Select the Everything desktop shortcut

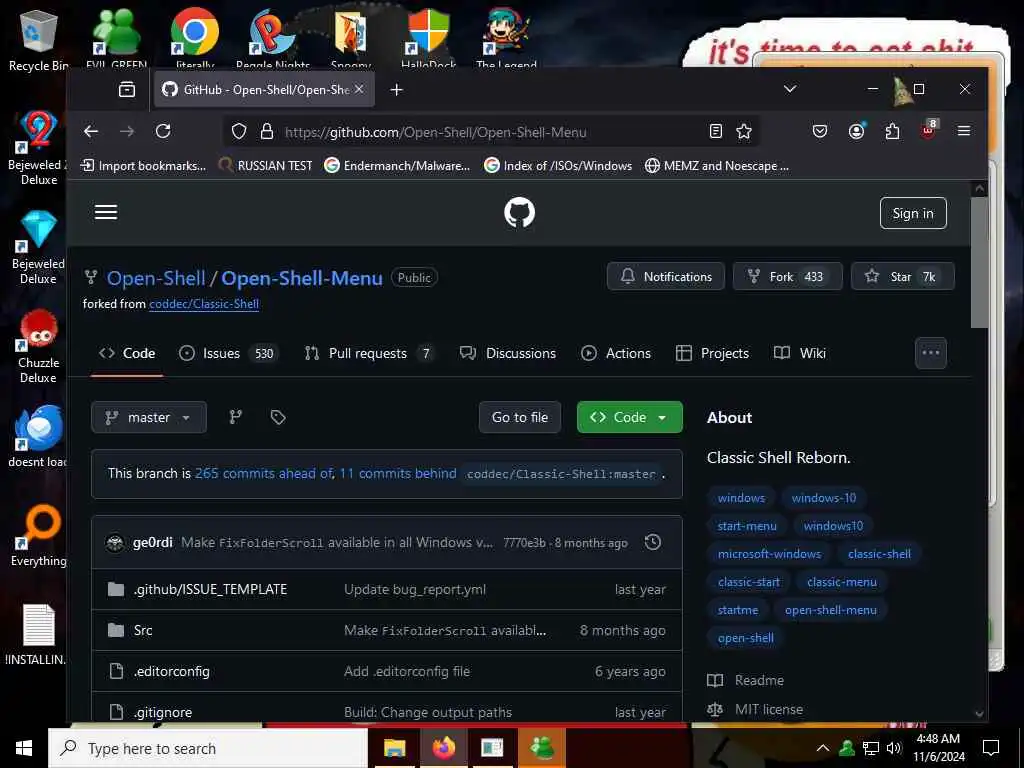(x=39, y=536)
